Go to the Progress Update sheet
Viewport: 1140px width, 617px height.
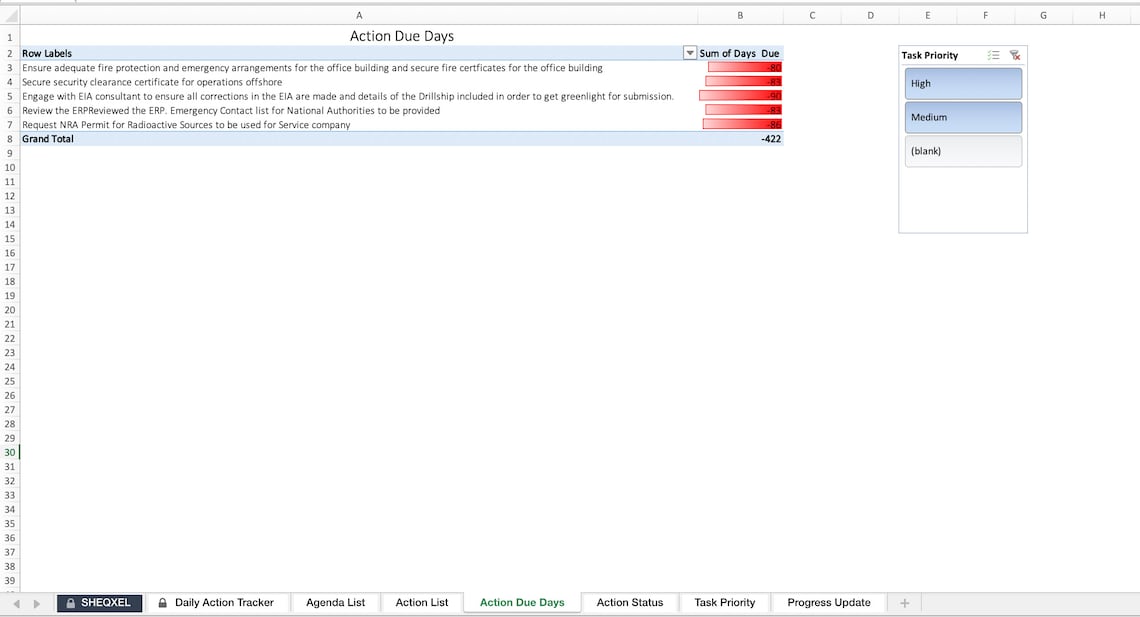[x=828, y=602]
